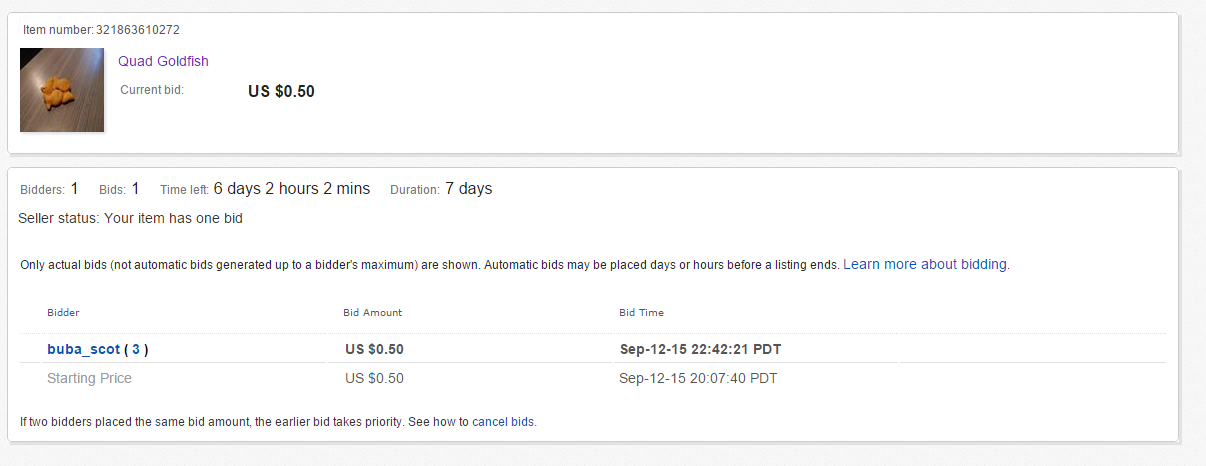Open the Quad Goldfish item thumbnail
The image size is (1206, 466).
tap(62, 90)
